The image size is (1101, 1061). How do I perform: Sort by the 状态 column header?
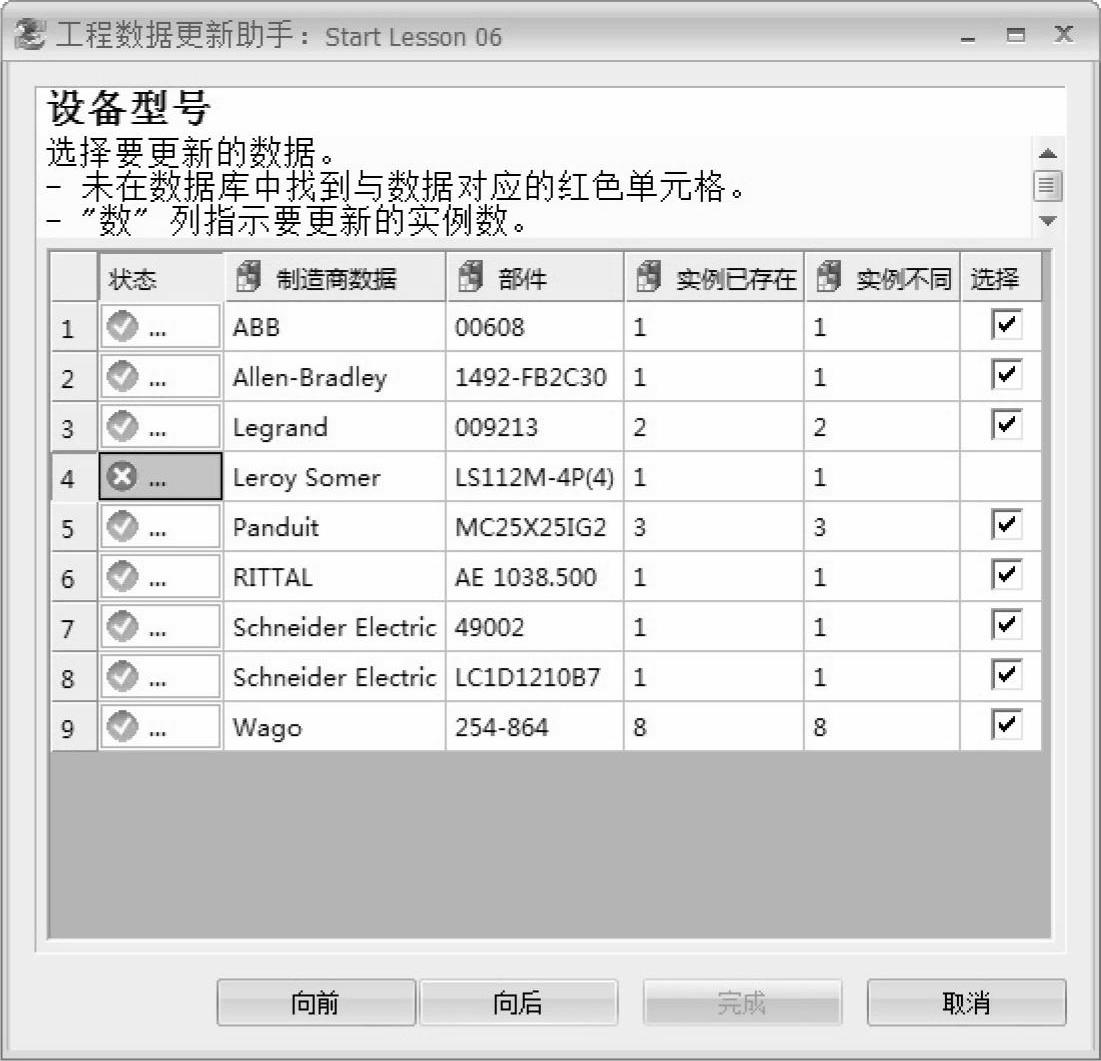tap(160, 278)
